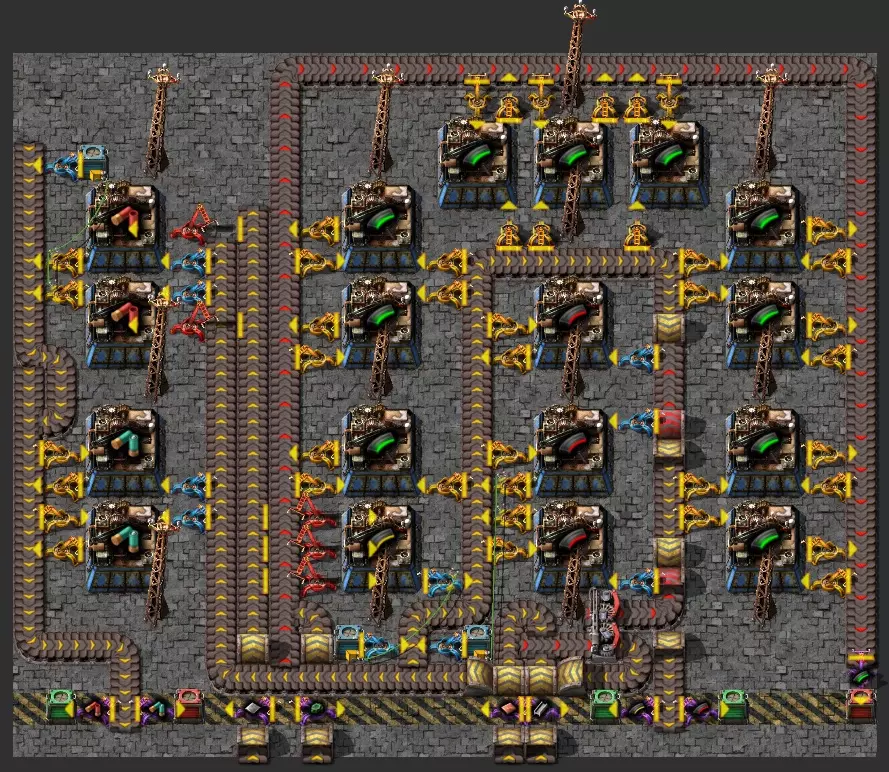The width and height of the screenshot is (889, 772).
Task: Open the red provider chest beside the teal-magazine inserter
Action: coord(189,706)
